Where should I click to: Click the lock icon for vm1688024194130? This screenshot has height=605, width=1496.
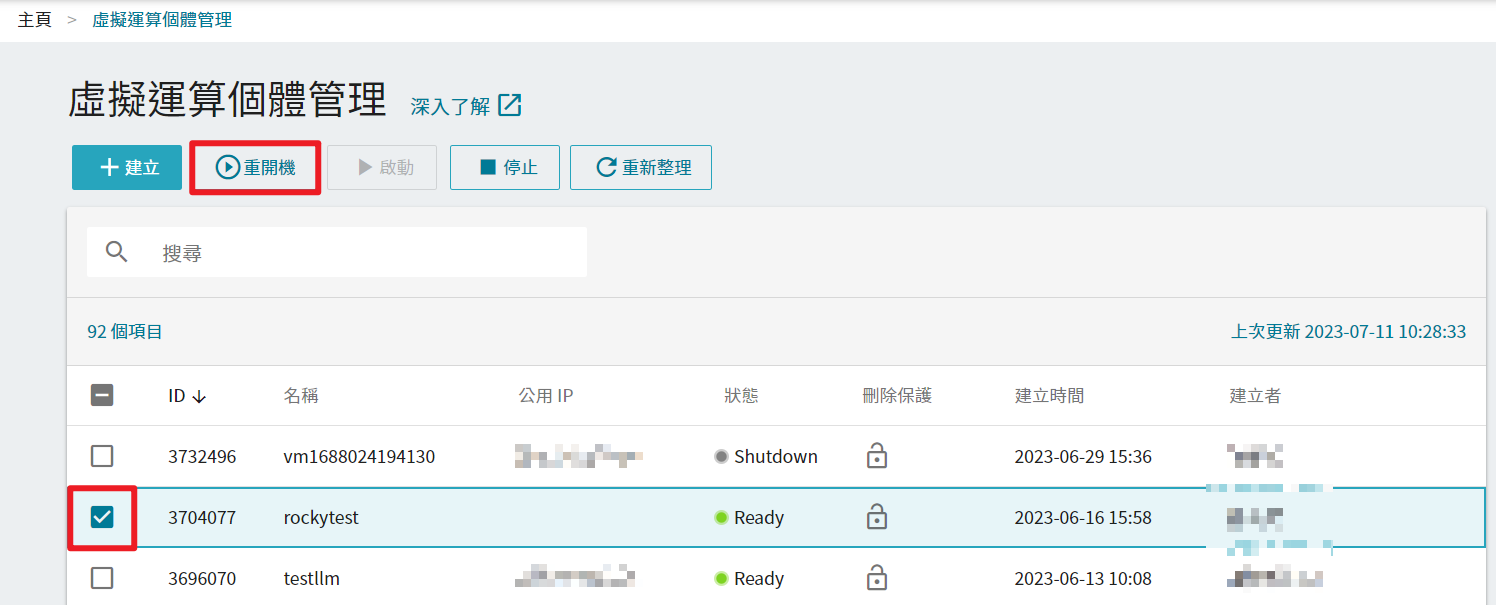(x=877, y=456)
